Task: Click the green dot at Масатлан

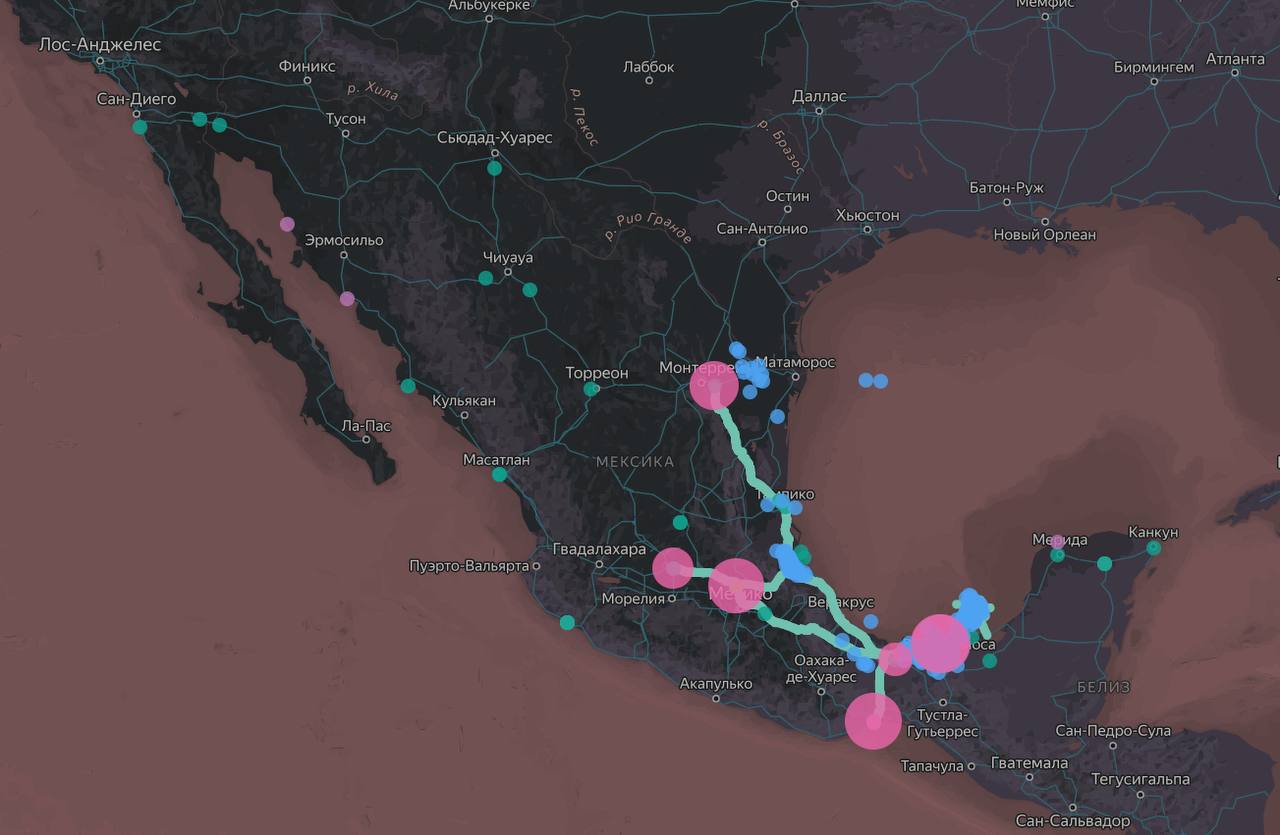Action: 500,475
